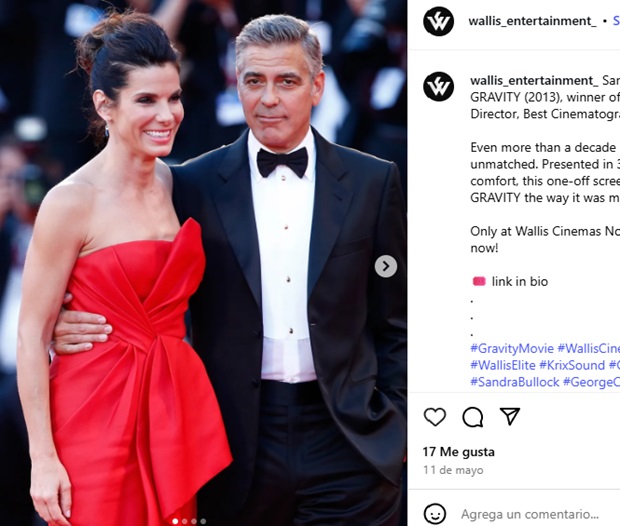Focus the Agrega un comentario field
This screenshot has width=620, height=526.
[530, 514]
